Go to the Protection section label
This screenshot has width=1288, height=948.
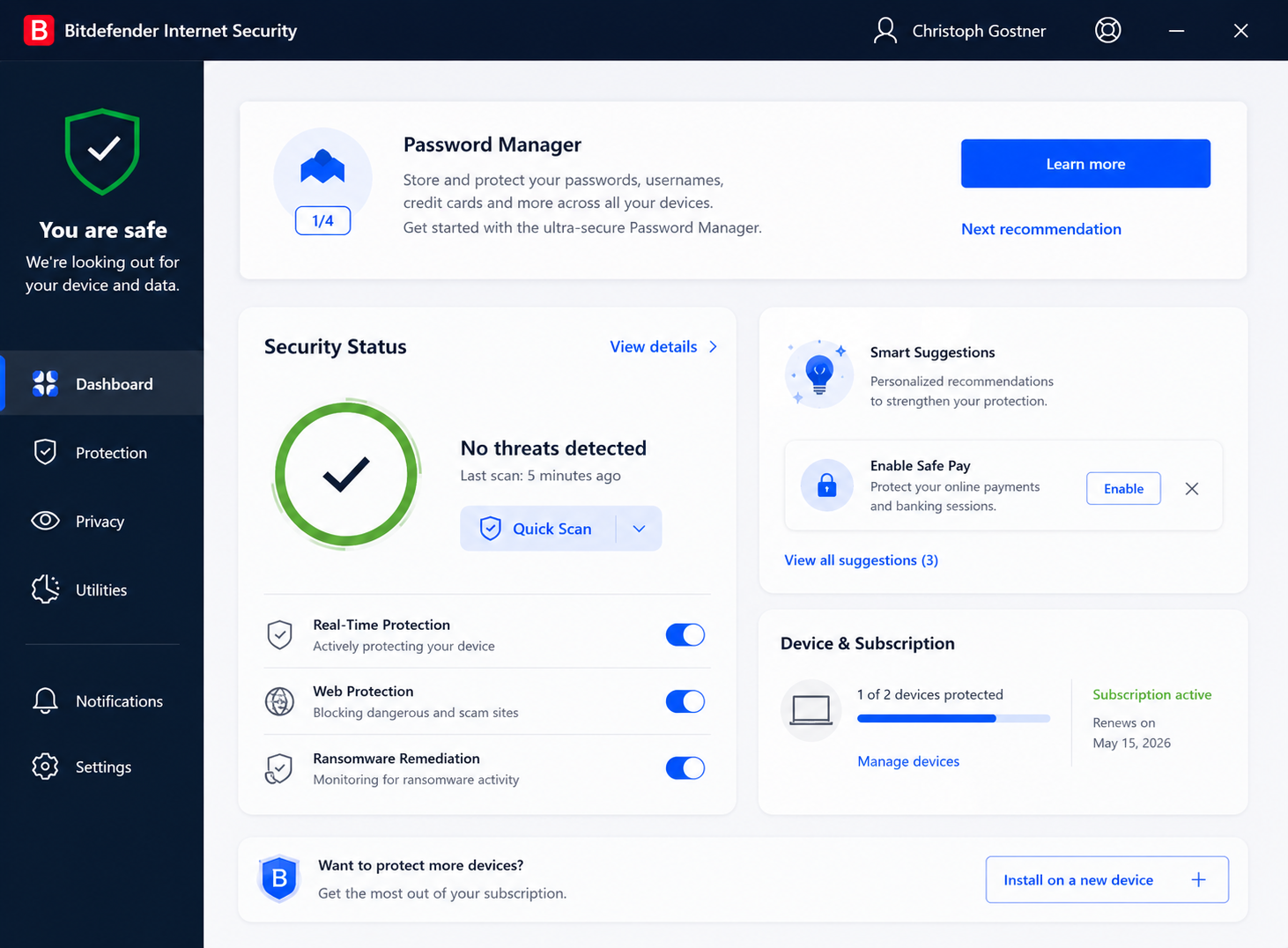pos(111,453)
